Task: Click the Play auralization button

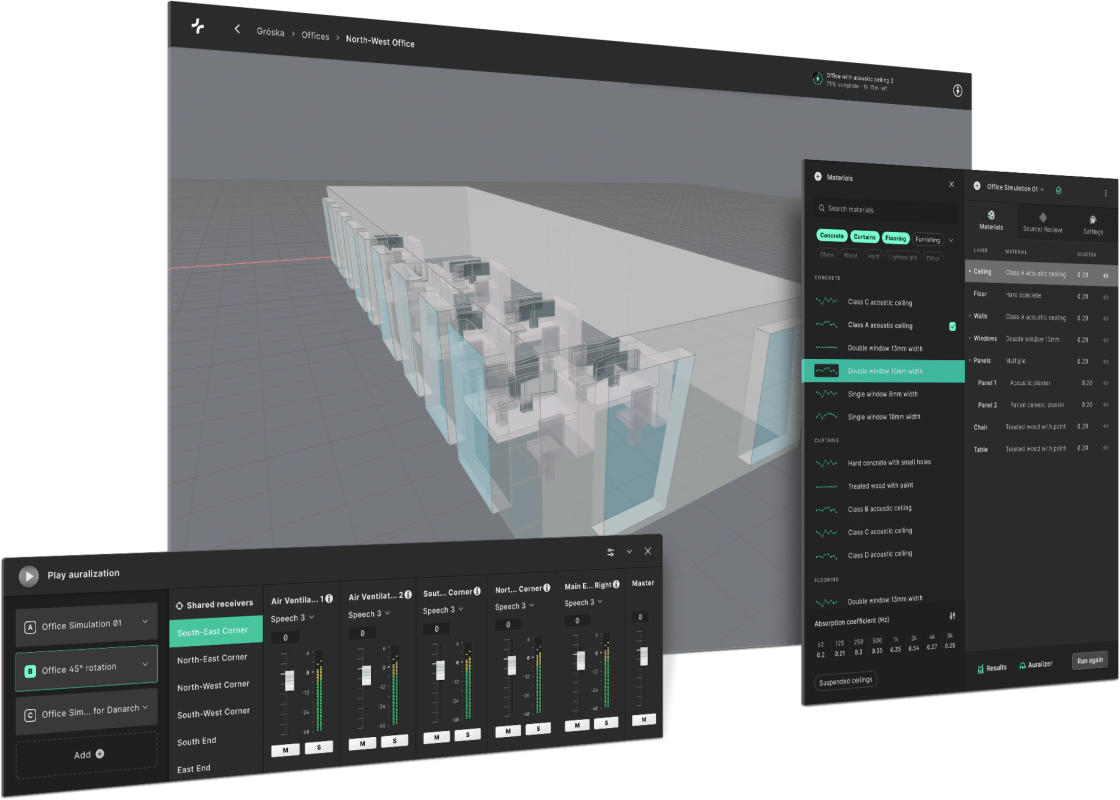Action: click(x=29, y=575)
